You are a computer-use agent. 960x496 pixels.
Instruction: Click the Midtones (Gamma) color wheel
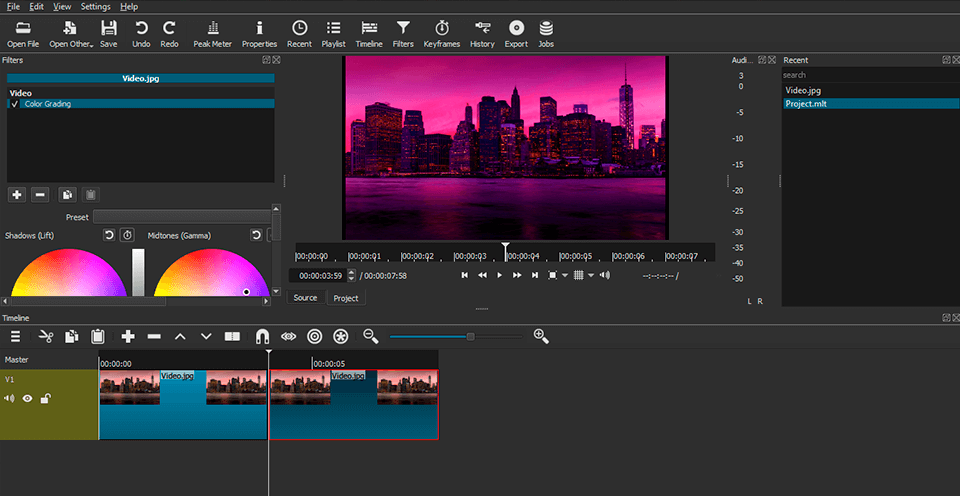pyautogui.click(x=210, y=275)
